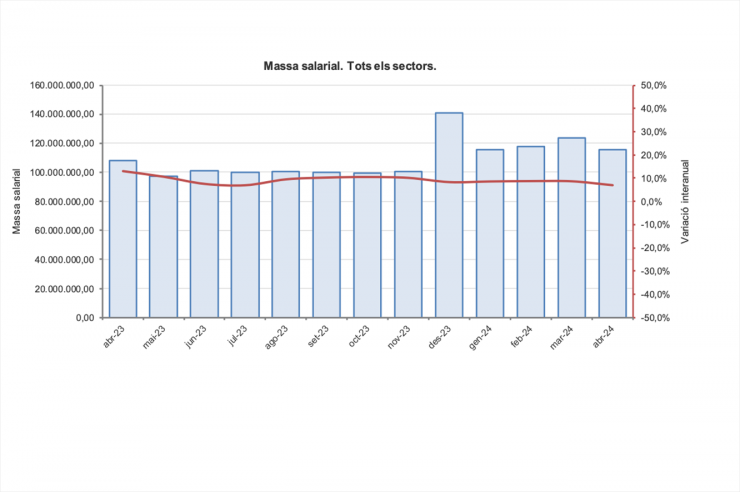Click the oct-23 bar
The width and height of the screenshot is (740, 492).
367,250
